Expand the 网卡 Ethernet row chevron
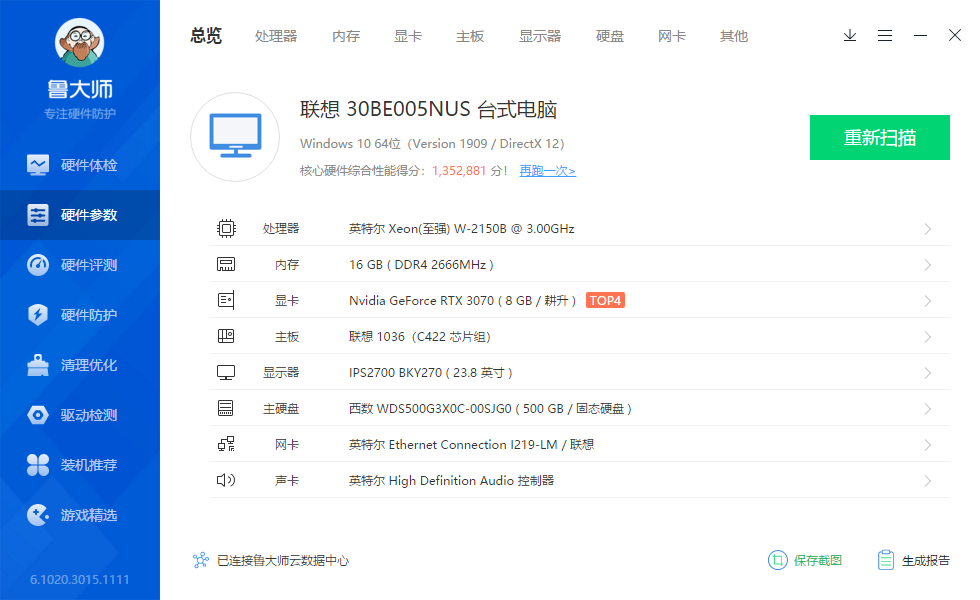This screenshot has height=600, width=980. point(928,445)
